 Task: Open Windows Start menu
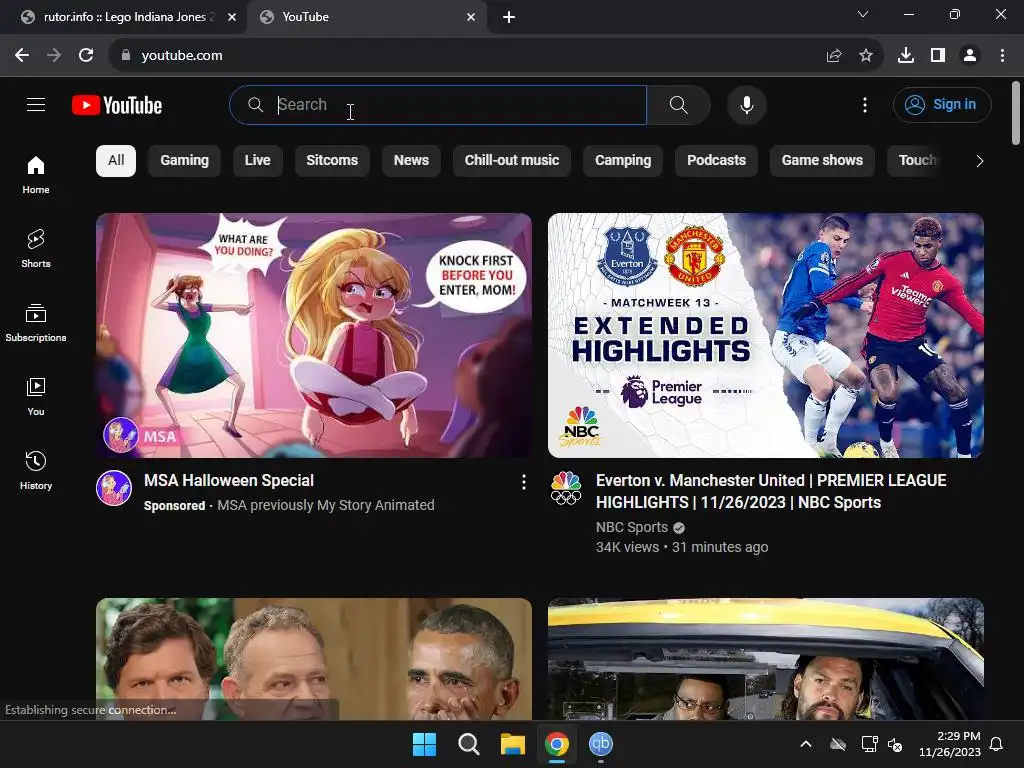coord(424,744)
